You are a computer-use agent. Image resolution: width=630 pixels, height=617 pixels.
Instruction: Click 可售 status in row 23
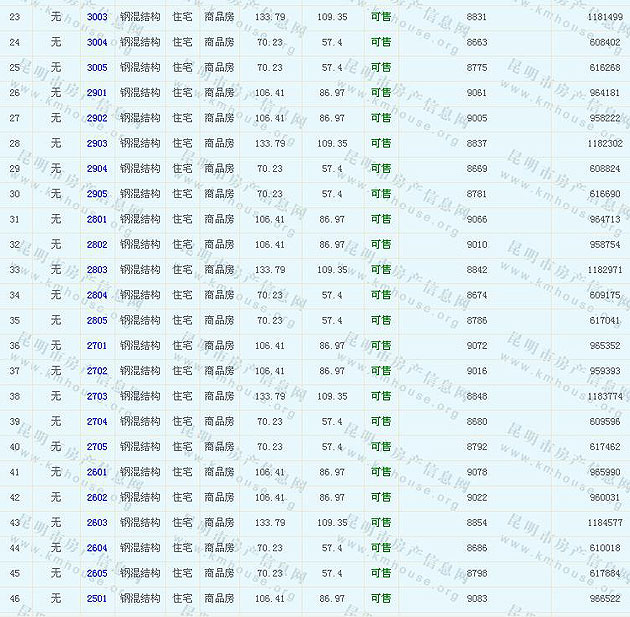tap(381, 17)
